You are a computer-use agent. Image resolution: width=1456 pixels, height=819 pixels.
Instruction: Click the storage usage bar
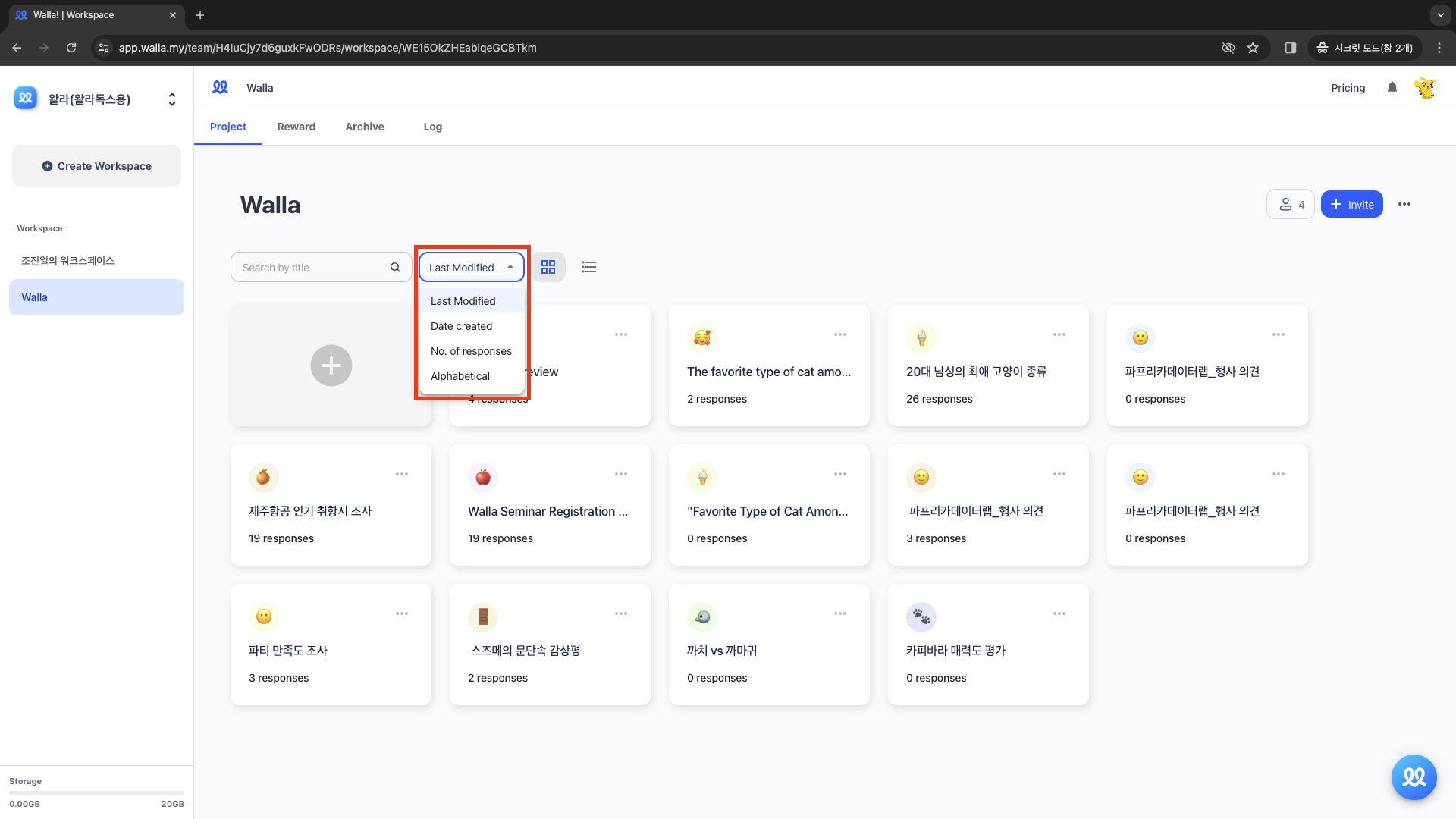point(96,792)
